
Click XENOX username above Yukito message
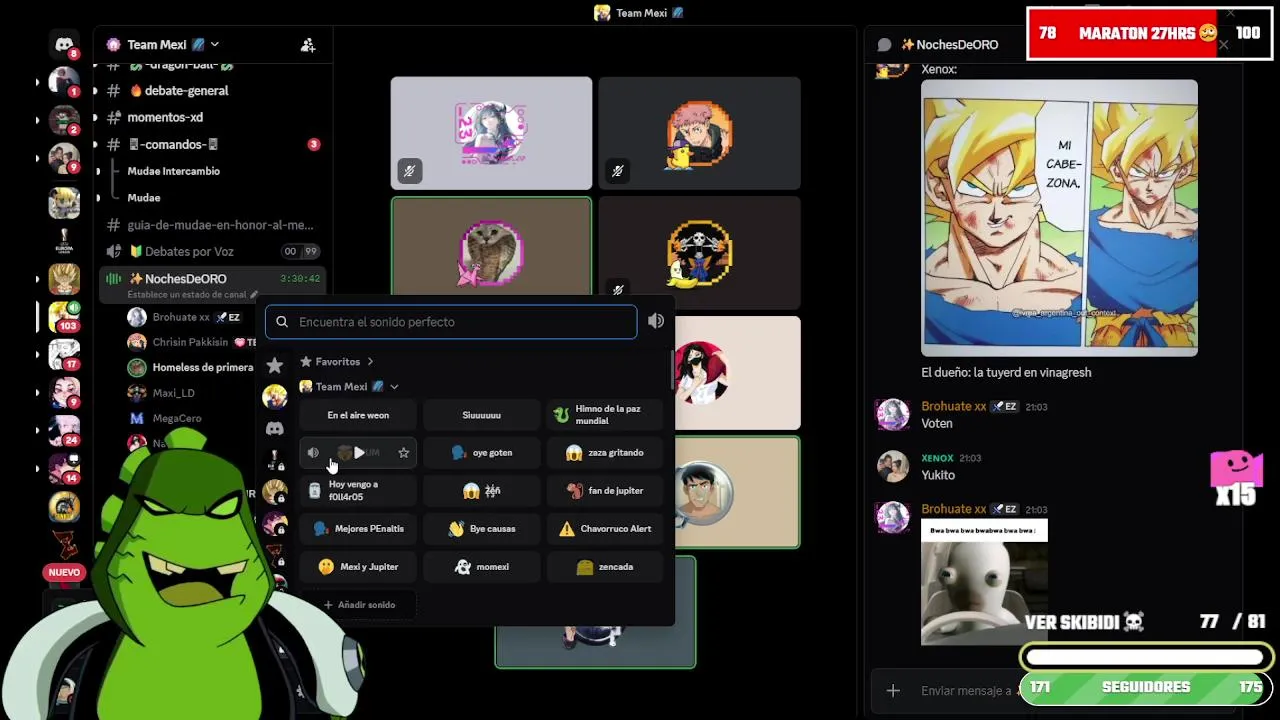[x=937, y=458]
